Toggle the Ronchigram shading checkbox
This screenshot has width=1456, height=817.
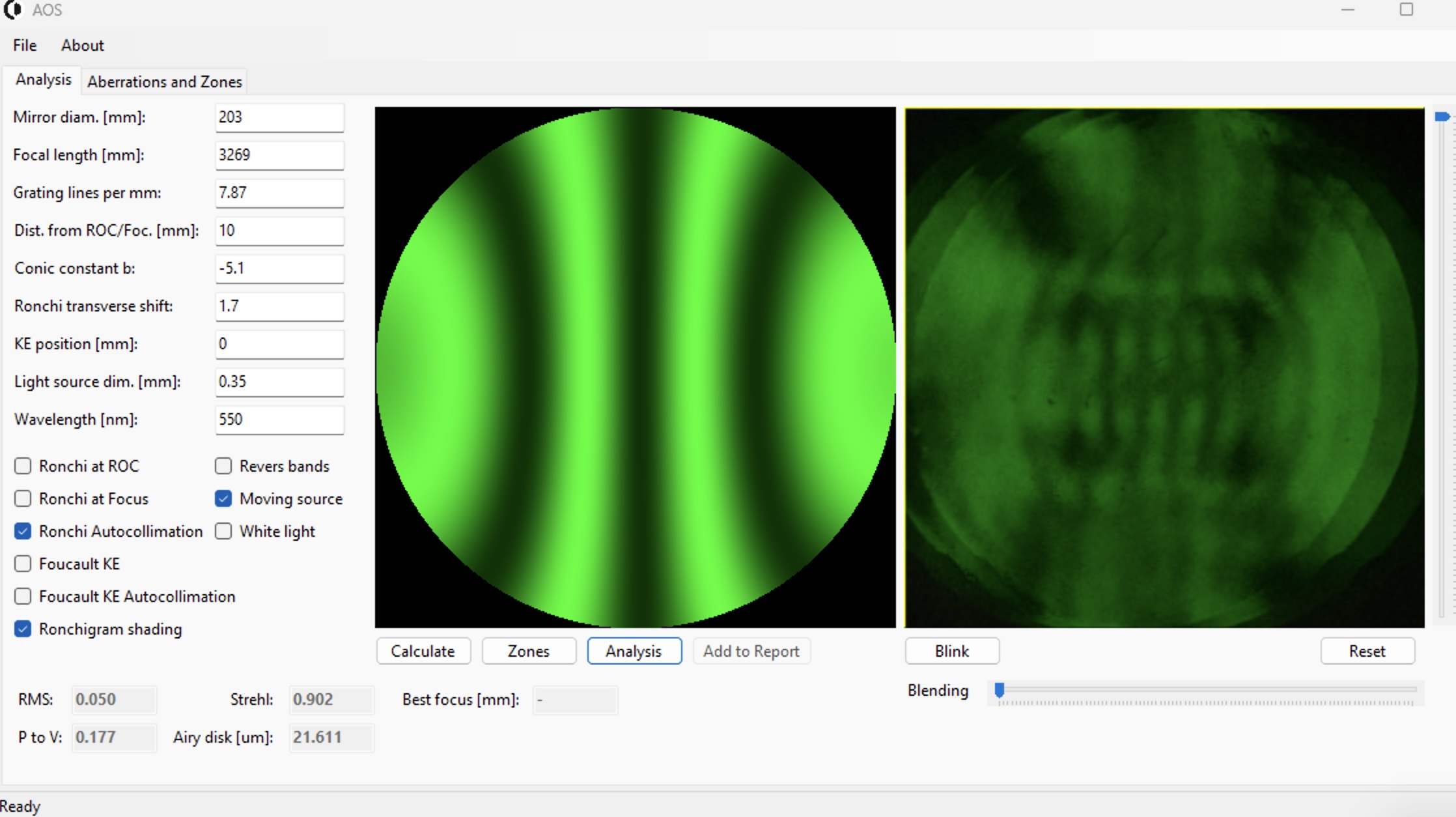click(23, 629)
